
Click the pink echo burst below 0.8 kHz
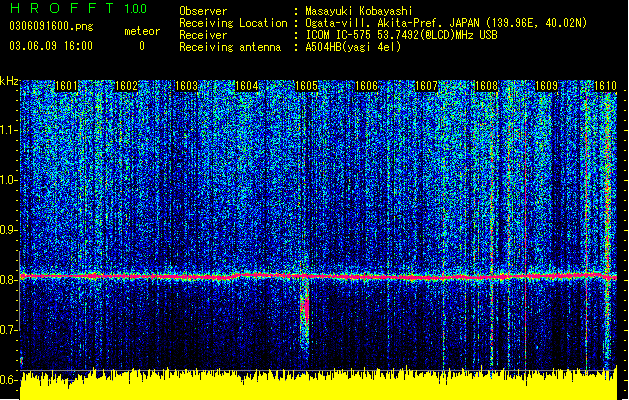tap(306, 310)
